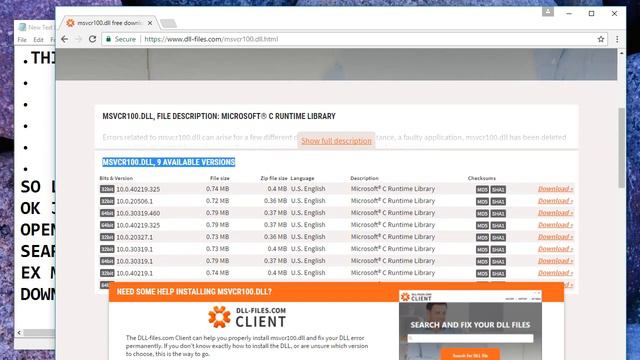Download version 10.0.20506.1

(x=556, y=201)
